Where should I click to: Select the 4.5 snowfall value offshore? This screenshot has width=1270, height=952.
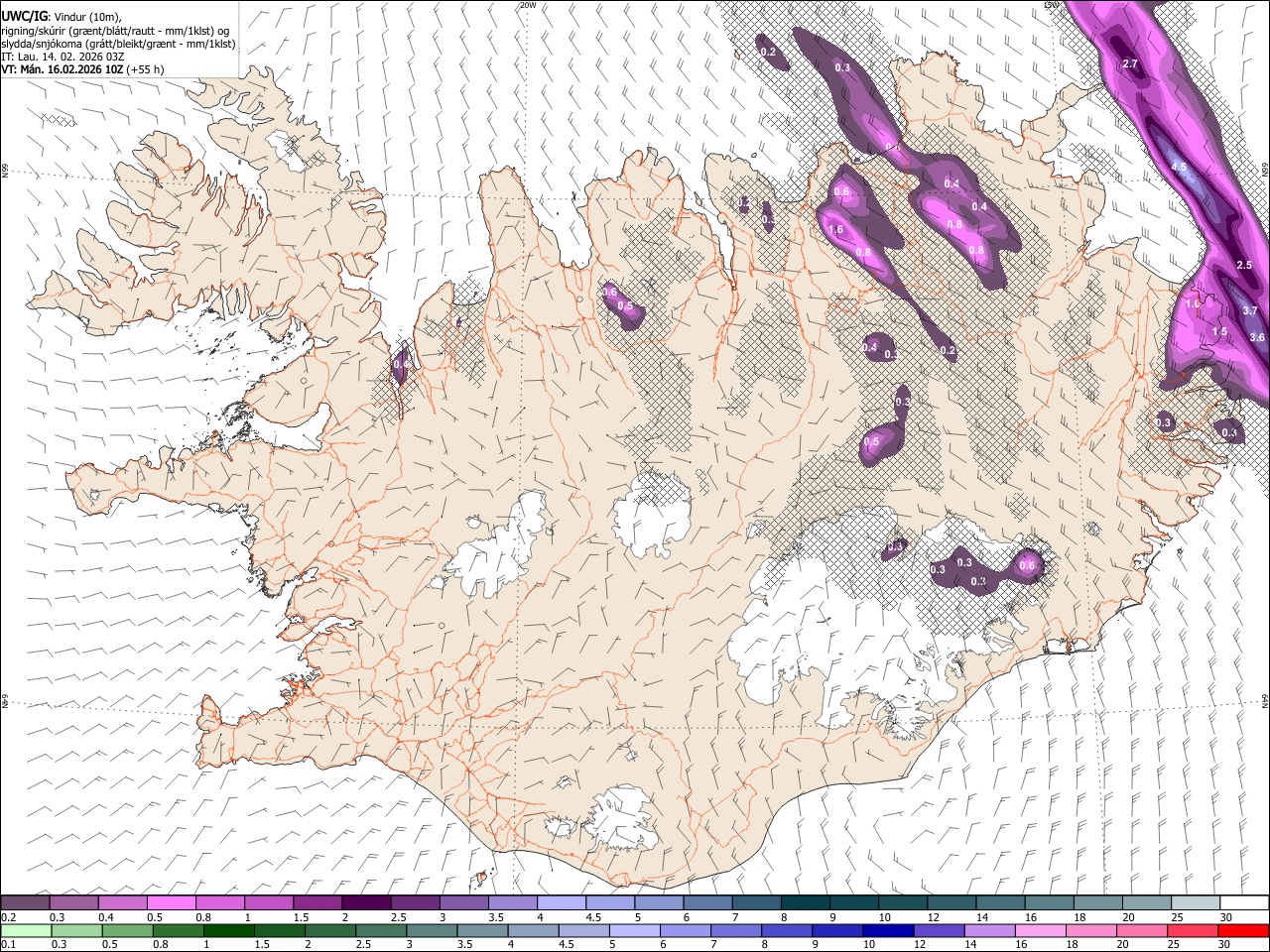(x=1179, y=167)
